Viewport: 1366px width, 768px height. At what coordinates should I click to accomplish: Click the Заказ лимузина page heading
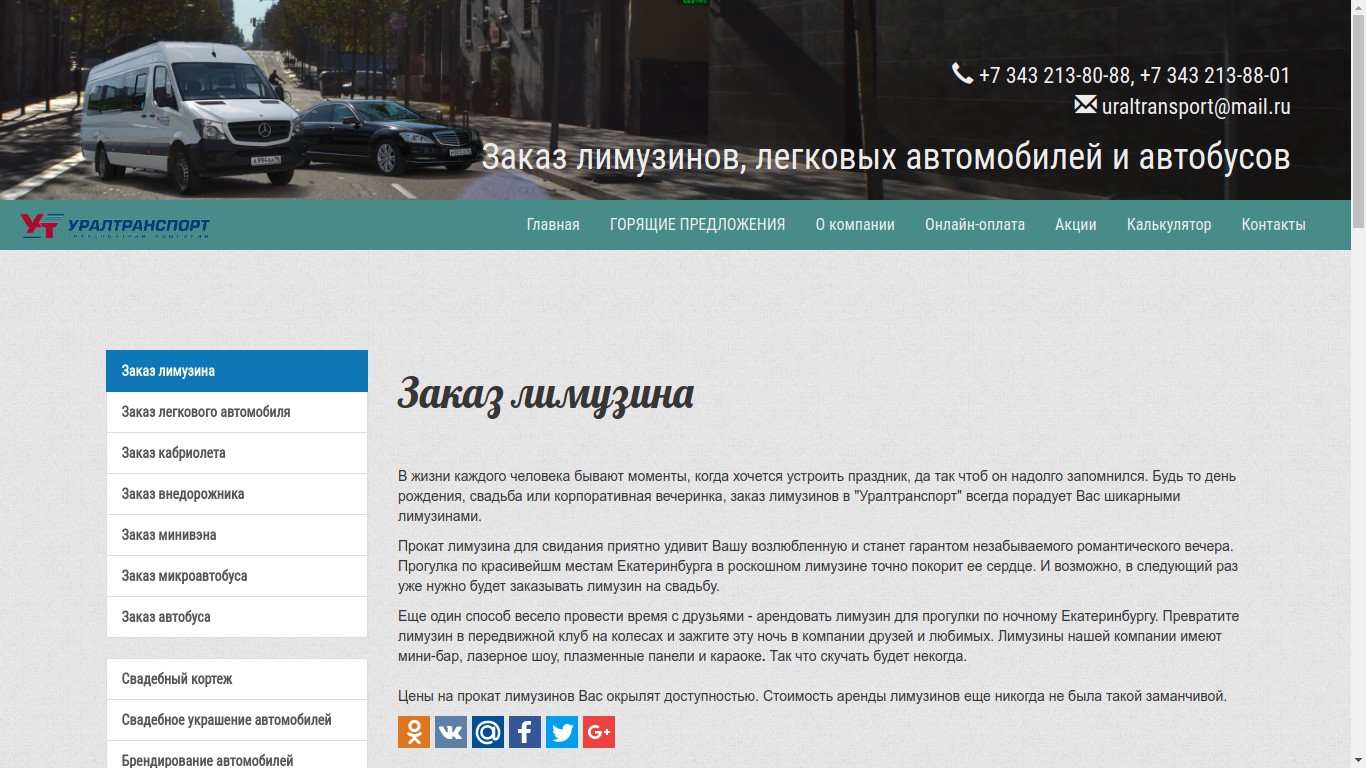(546, 394)
